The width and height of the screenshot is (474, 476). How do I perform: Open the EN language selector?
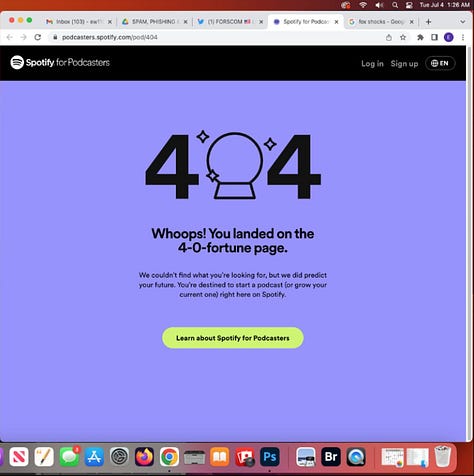(x=440, y=63)
